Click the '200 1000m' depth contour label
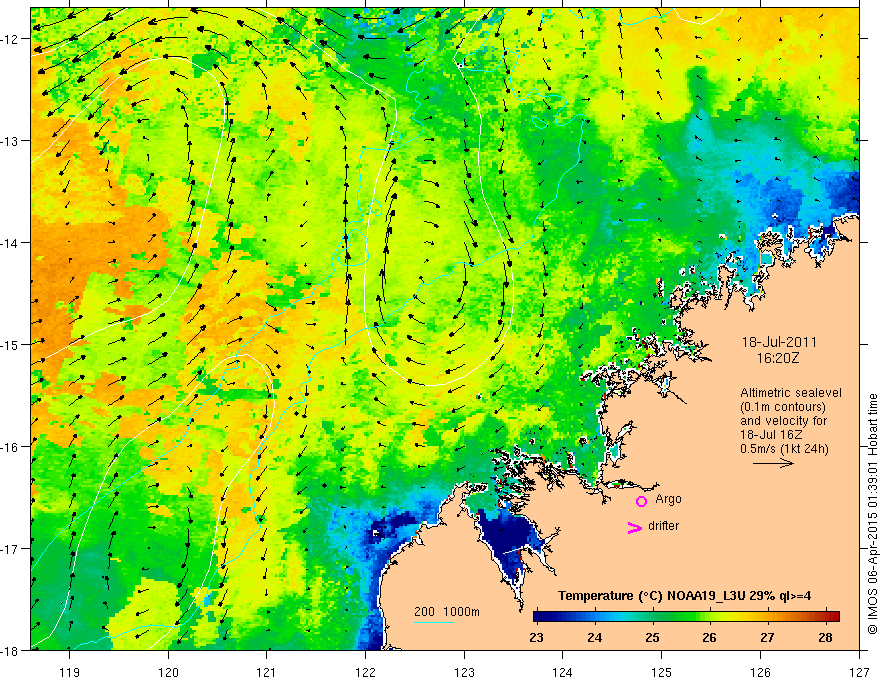The width and height of the screenshot is (880, 680). point(447,612)
